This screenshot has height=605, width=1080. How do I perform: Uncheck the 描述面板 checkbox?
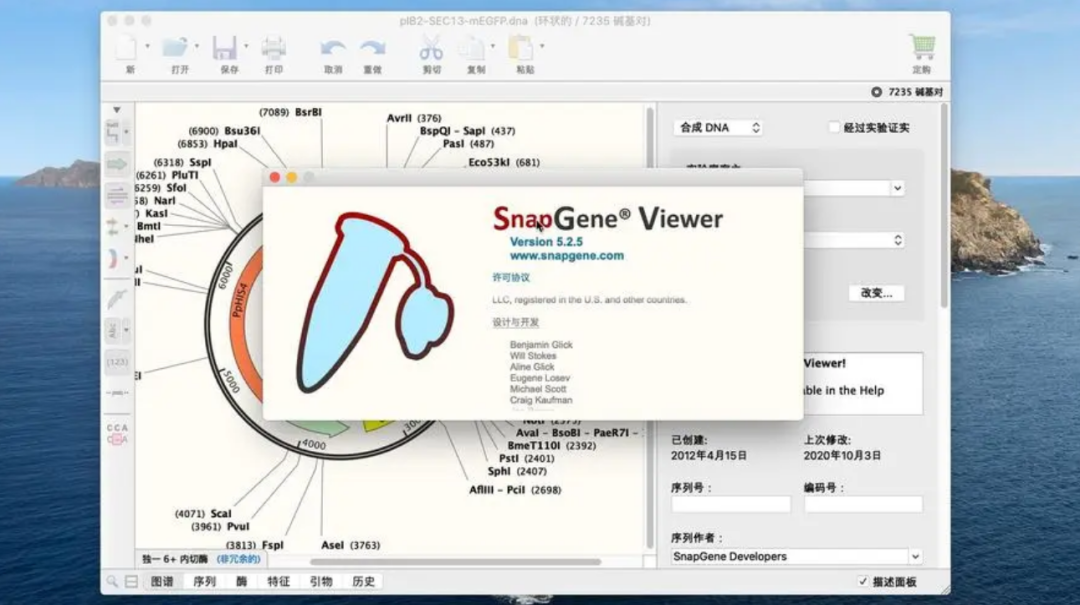click(864, 581)
